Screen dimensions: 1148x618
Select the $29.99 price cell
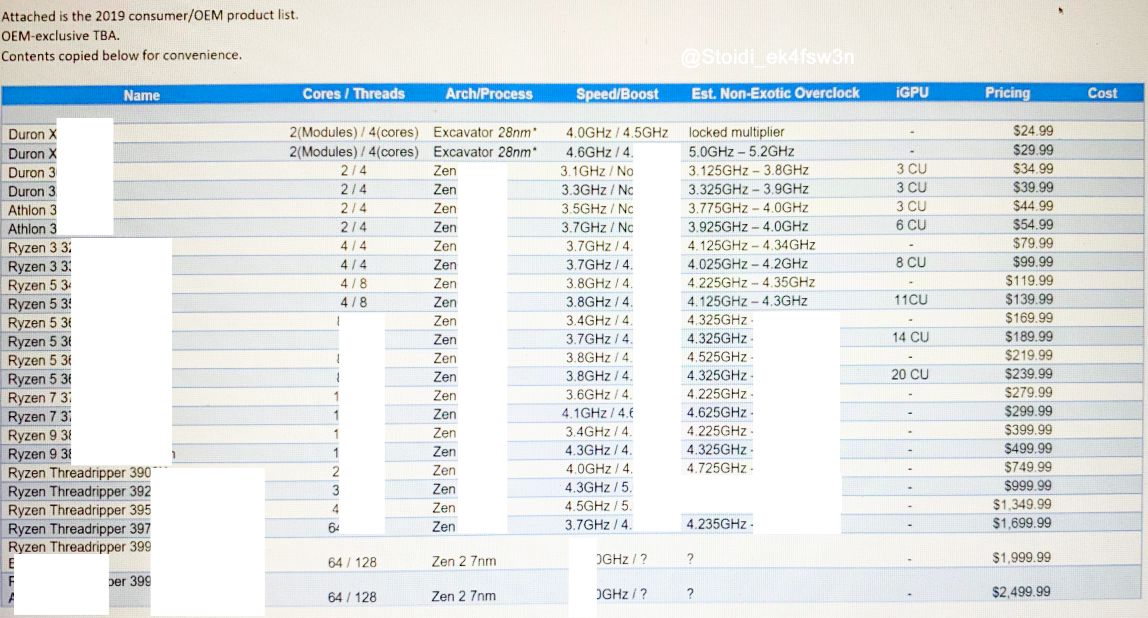[x=1033, y=149]
